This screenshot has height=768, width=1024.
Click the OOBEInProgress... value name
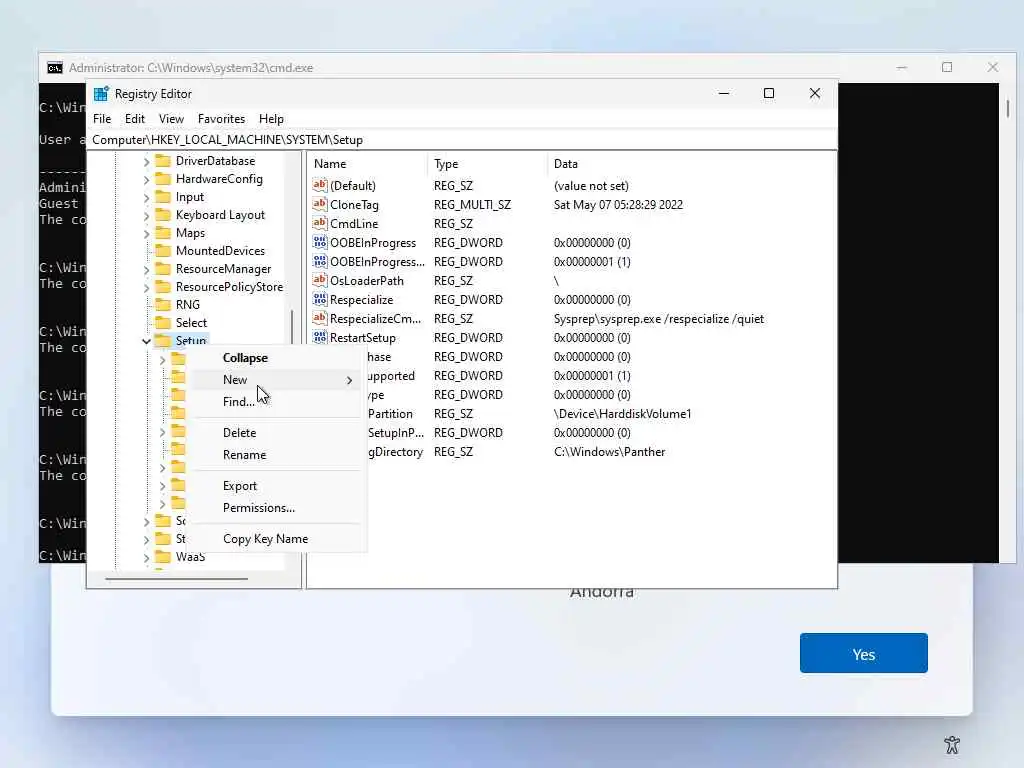tap(377, 261)
